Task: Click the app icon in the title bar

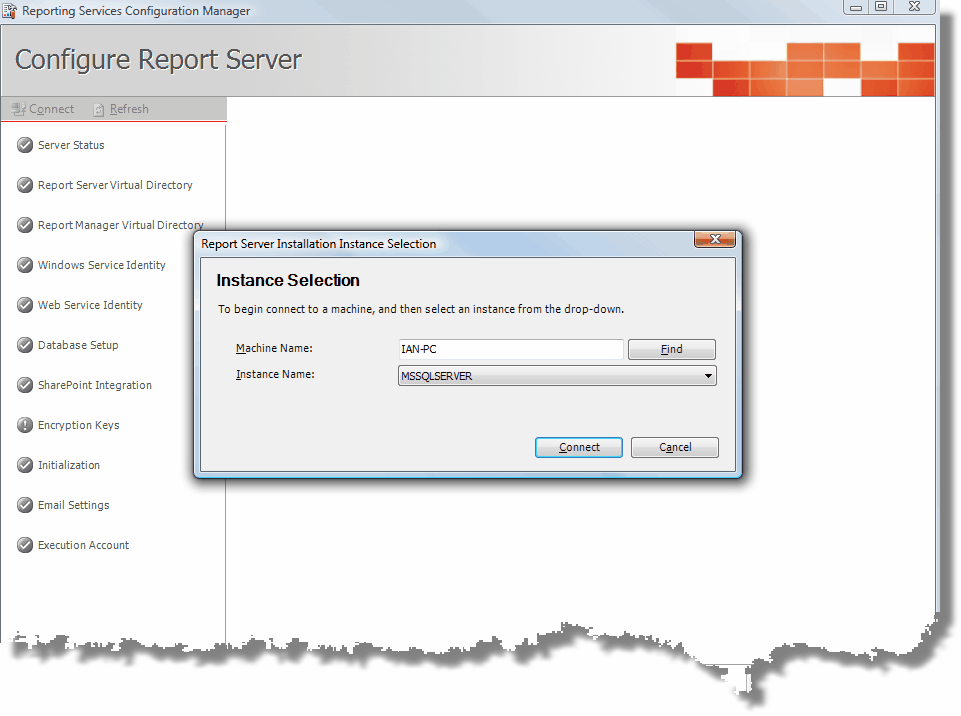Action: (x=10, y=11)
